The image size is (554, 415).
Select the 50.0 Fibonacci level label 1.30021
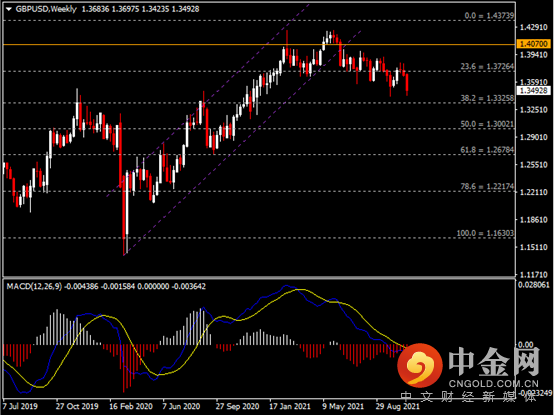point(487,124)
